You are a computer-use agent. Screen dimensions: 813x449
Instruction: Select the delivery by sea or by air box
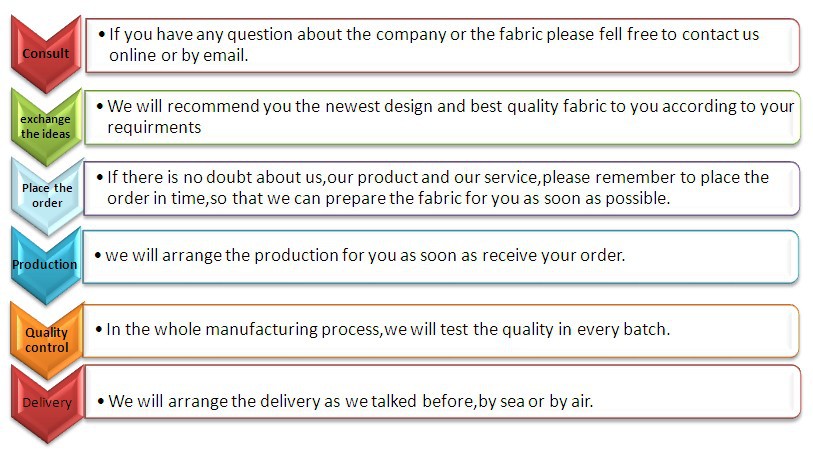[442, 391]
